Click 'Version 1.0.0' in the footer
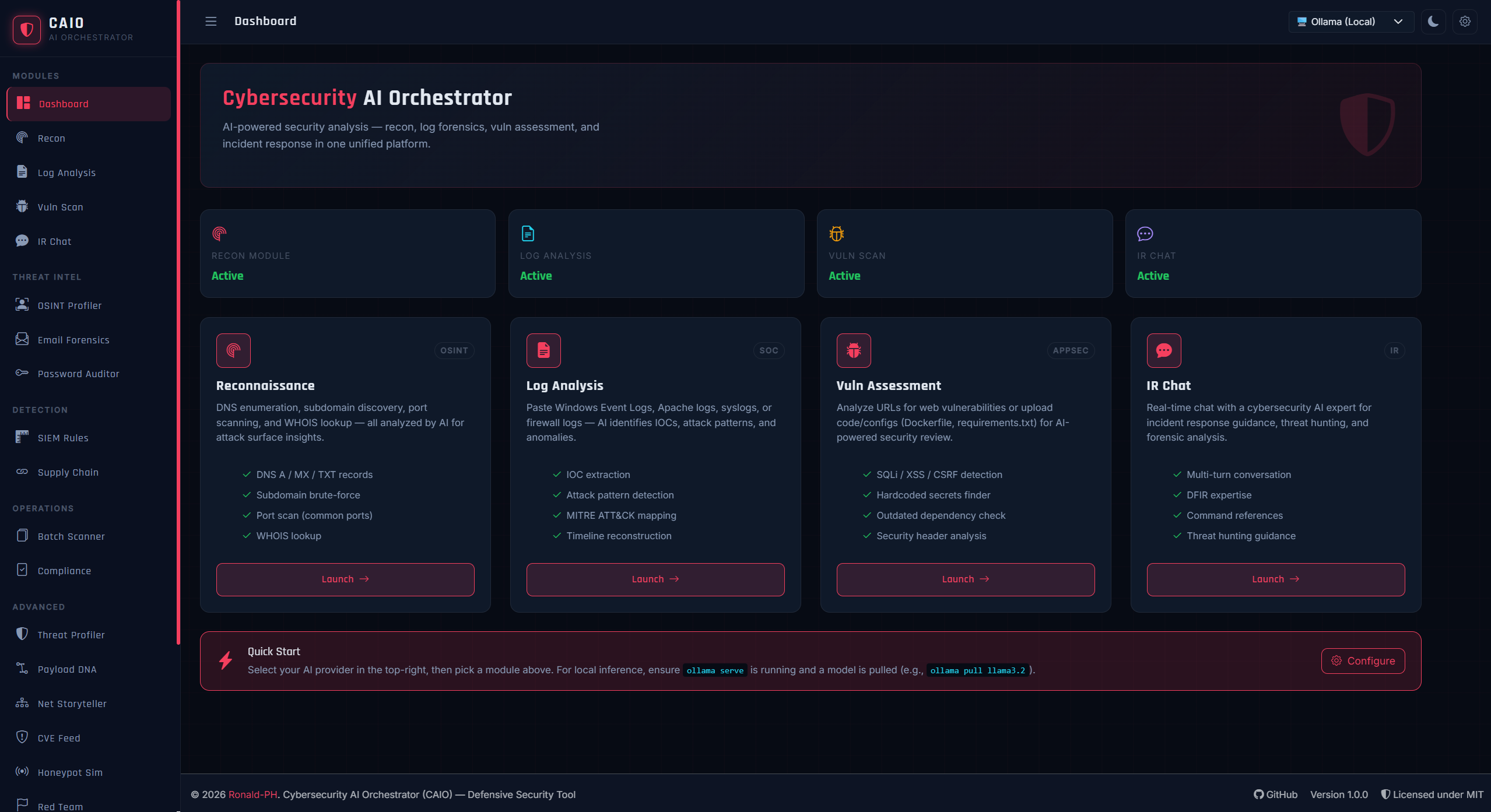Viewport: 1491px width, 812px height. click(1339, 795)
